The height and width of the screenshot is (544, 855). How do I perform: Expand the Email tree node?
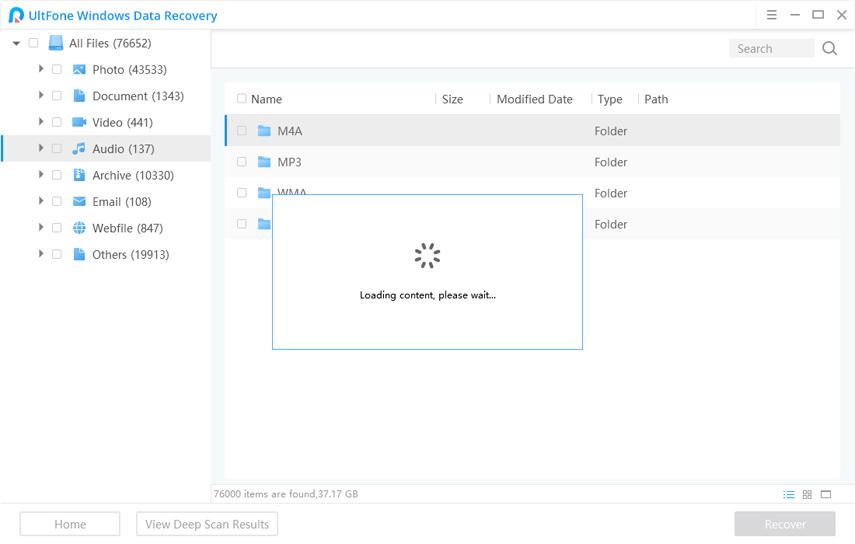pos(40,201)
